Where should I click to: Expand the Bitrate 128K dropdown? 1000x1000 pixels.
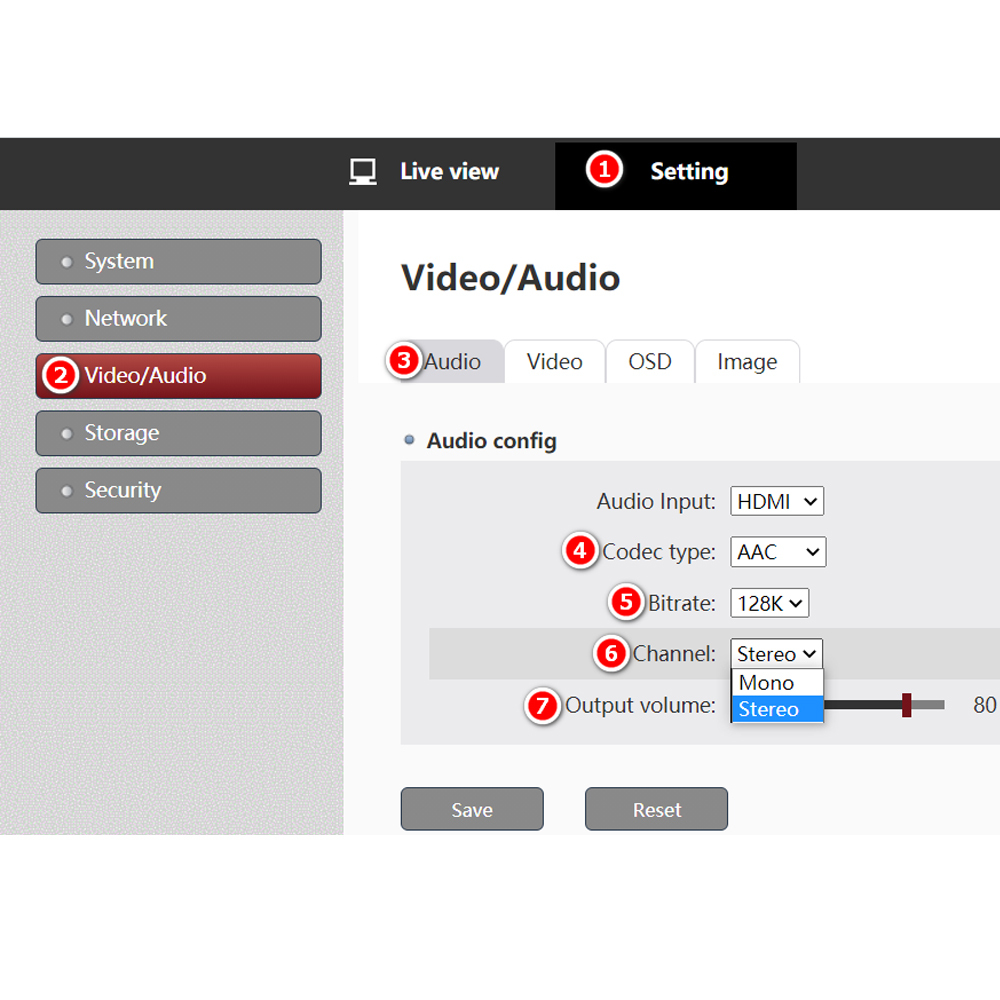pyautogui.click(x=769, y=603)
